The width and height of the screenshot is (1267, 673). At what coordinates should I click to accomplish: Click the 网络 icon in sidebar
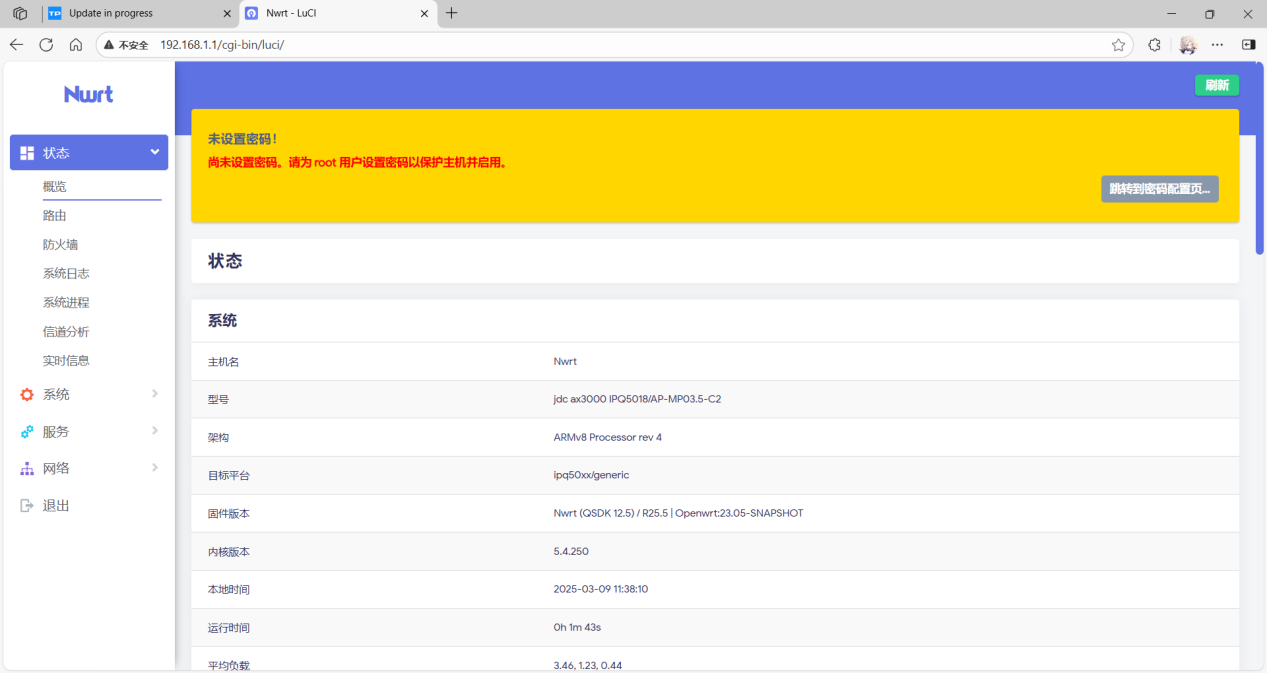27,469
